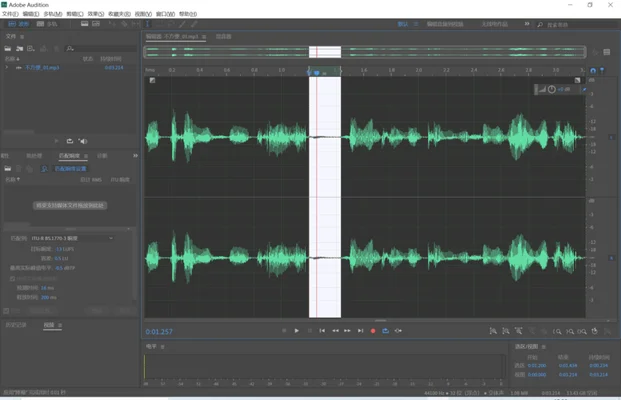Click the scan icon in Match Loudness panel
621x400 pixels.
pos(44,169)
